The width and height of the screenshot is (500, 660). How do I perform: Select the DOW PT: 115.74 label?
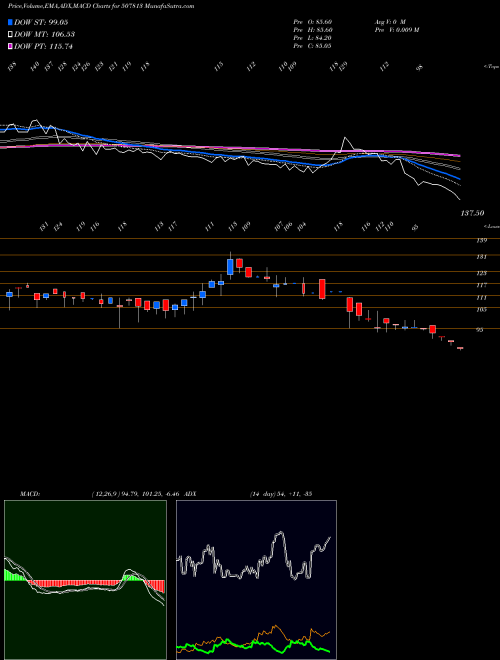coord(43,46)
